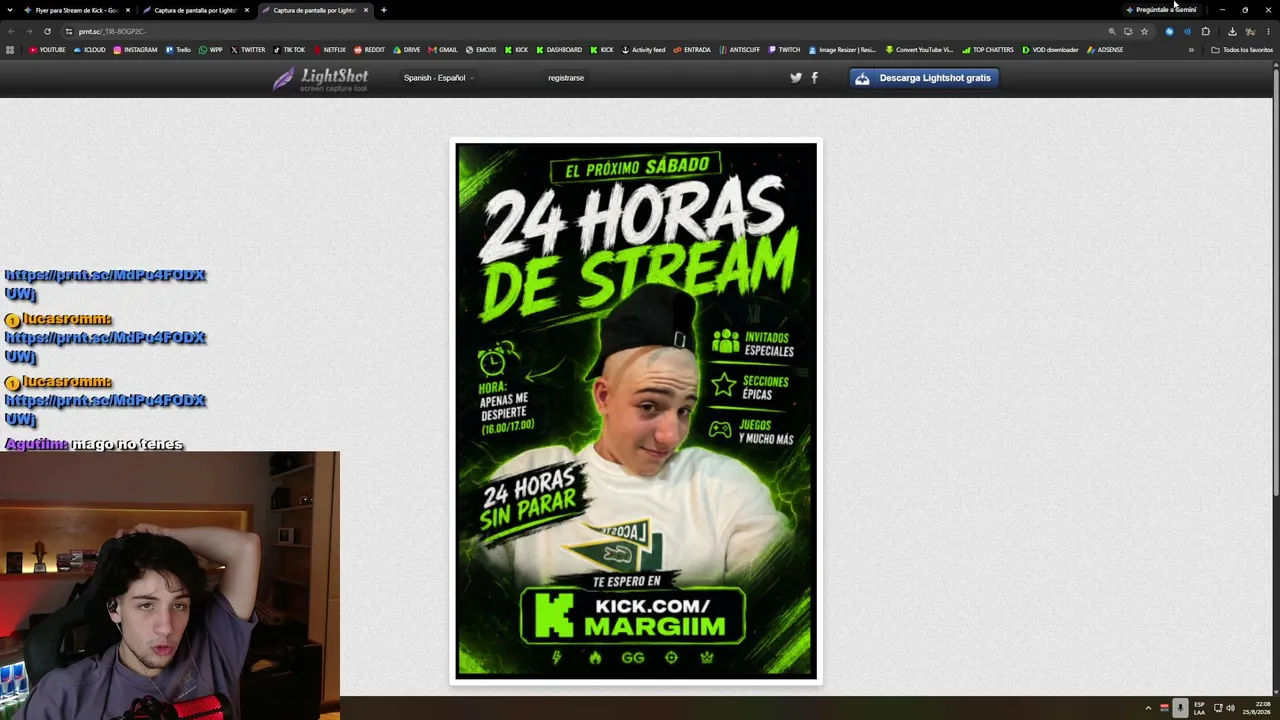The image size is (1280, 720).
Task: Open the Extensions puzzle-piece menu
Action: [x=1205, y=31]
